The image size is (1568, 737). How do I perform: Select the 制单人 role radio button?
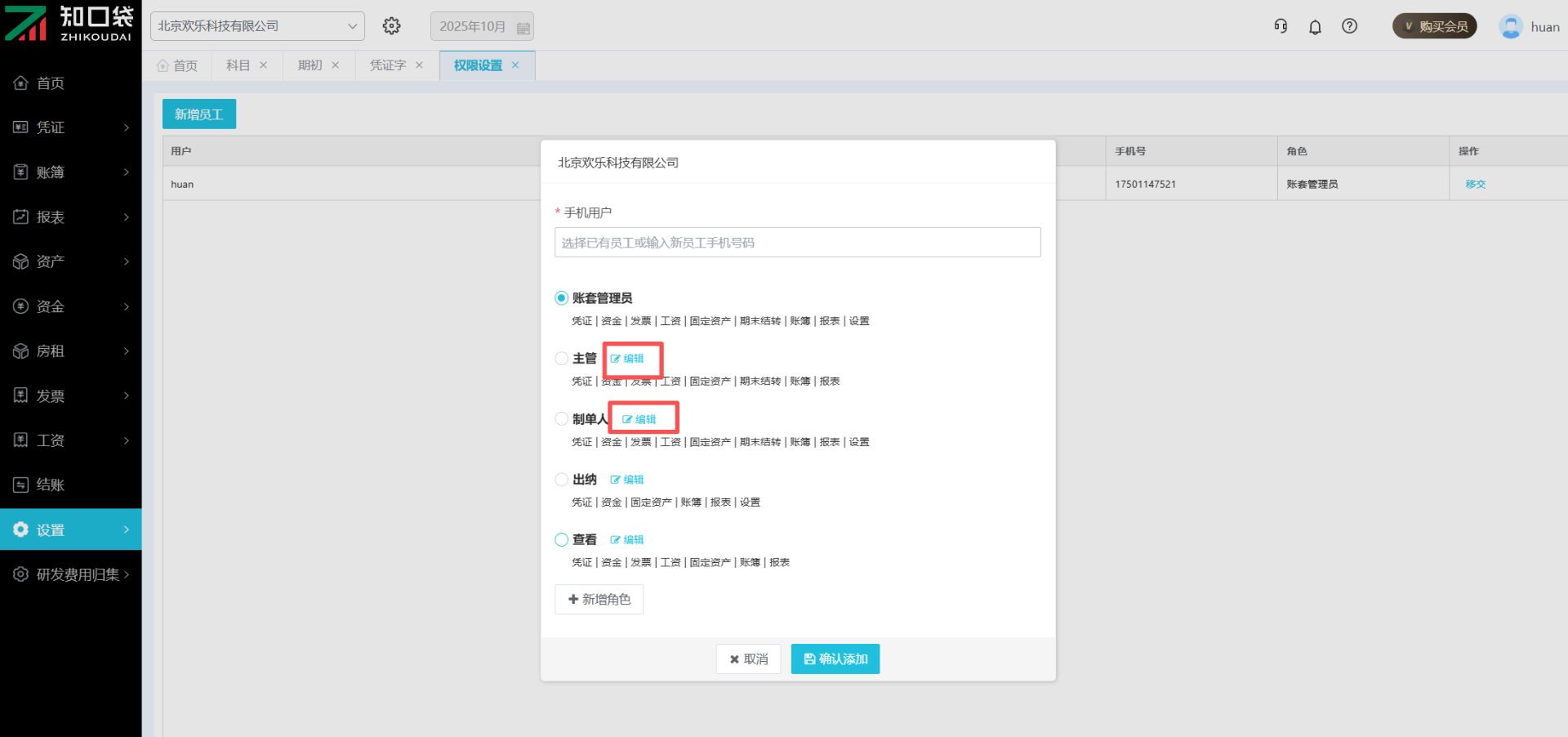coord(562,419)
